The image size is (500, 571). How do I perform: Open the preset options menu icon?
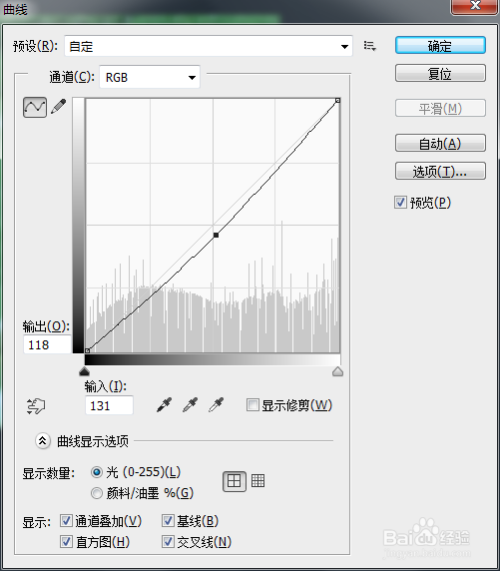(x=370, y=46)
